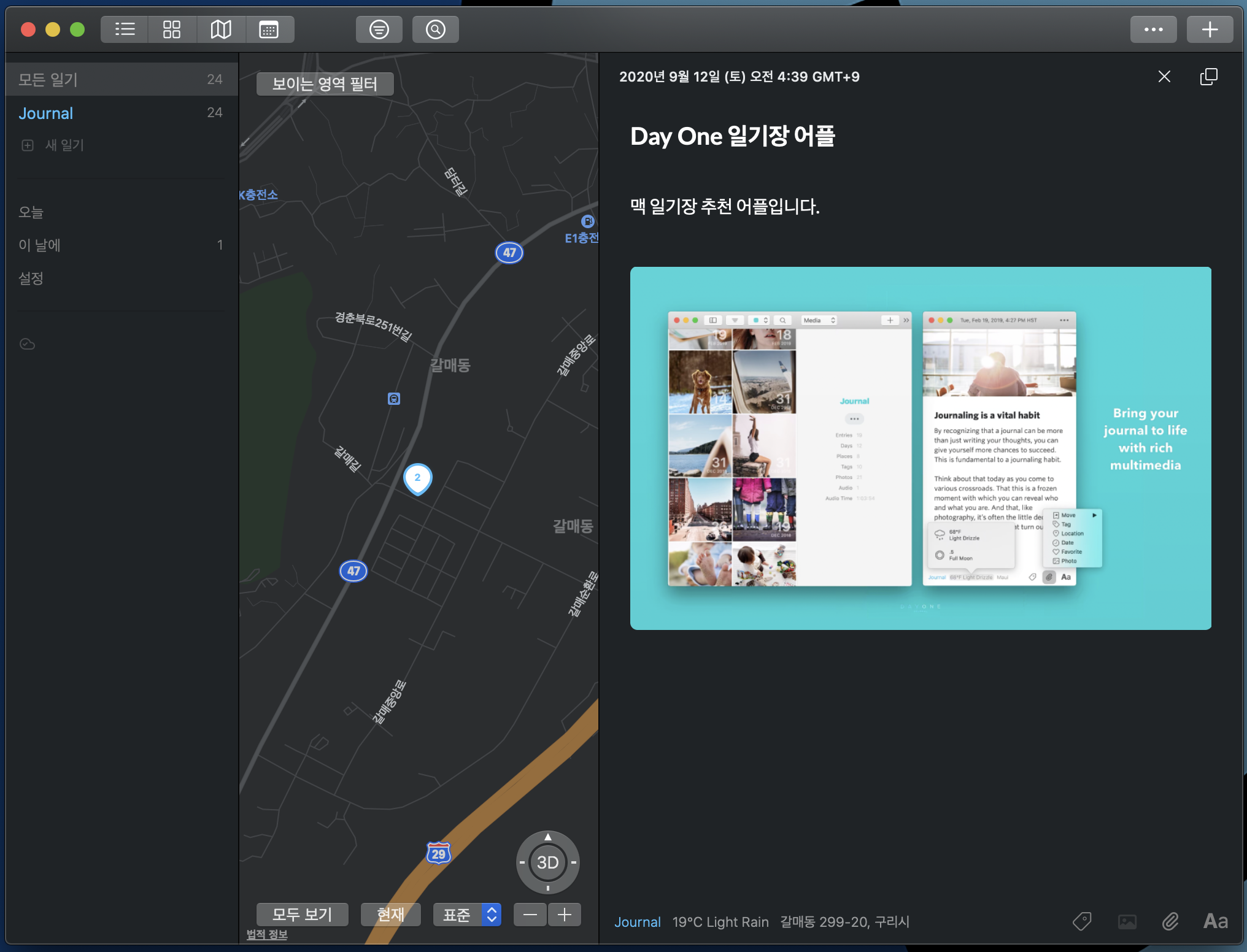1247x952 pixels.
Task: Switch to photo grid view
Action: [x=172, y=29]
